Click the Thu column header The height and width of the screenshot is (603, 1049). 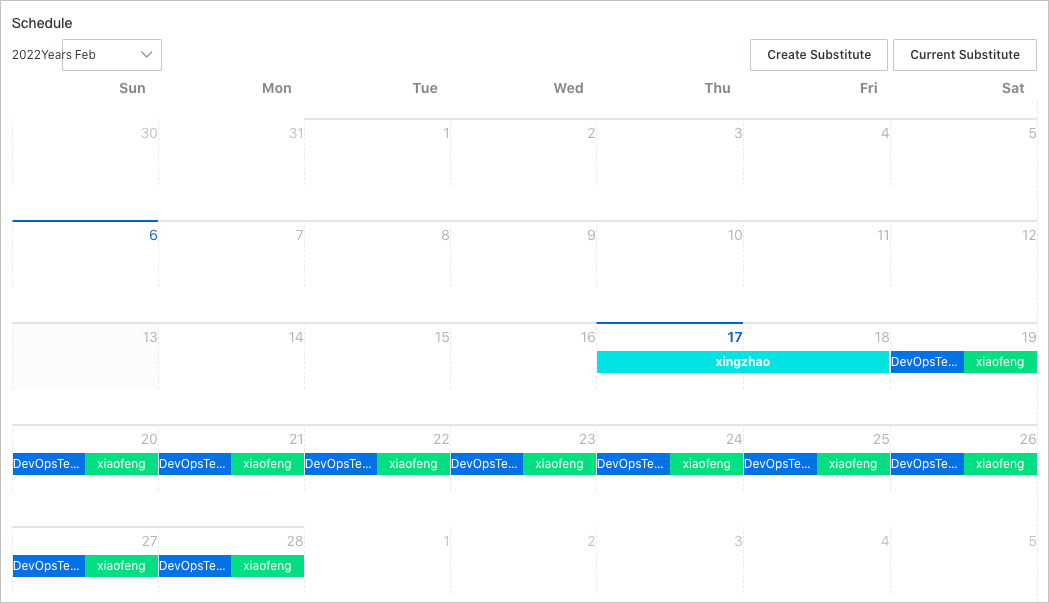717,88
